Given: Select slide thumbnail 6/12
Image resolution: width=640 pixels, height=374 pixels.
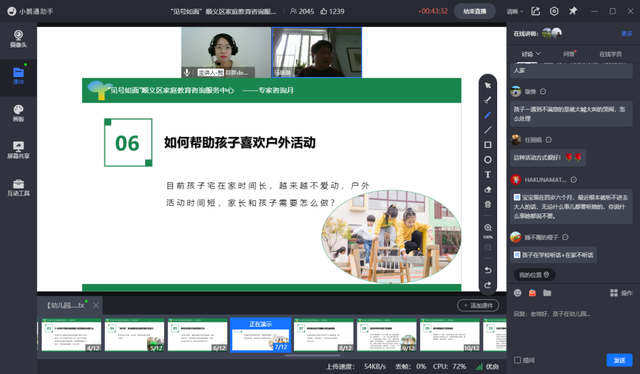Looking at the screenshot, I should click(x=198, y=335).
